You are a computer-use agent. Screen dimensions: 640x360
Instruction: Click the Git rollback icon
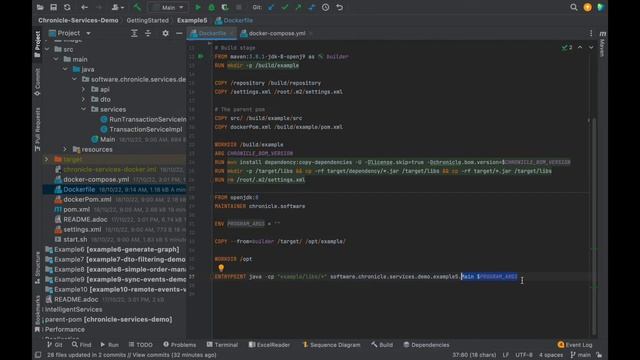tap(339, 7)
